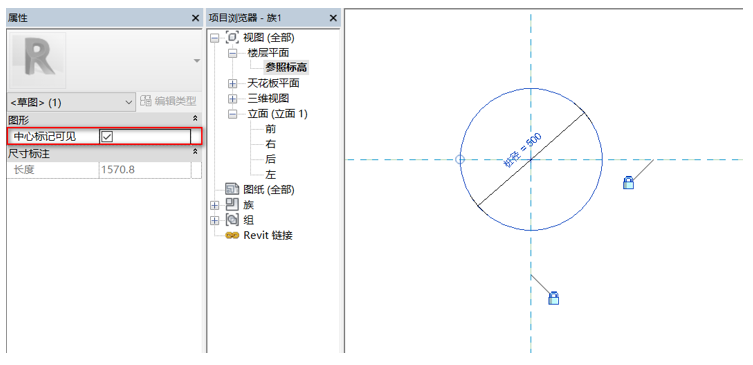Expand the 组 groups node
The width and height of the screenshot is (753, 365).
[215, 221]
